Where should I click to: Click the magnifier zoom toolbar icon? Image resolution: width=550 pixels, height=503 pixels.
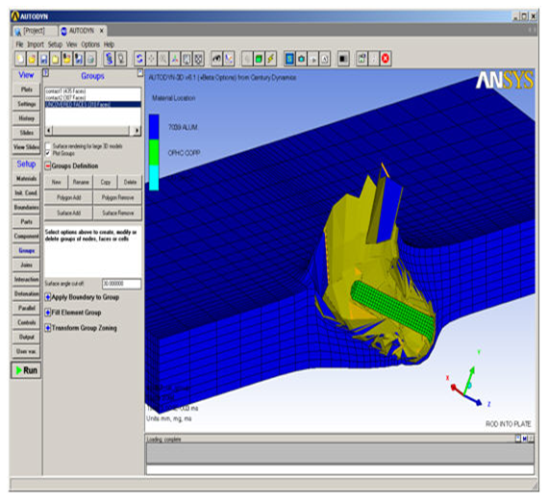click(x=163, y=59)
